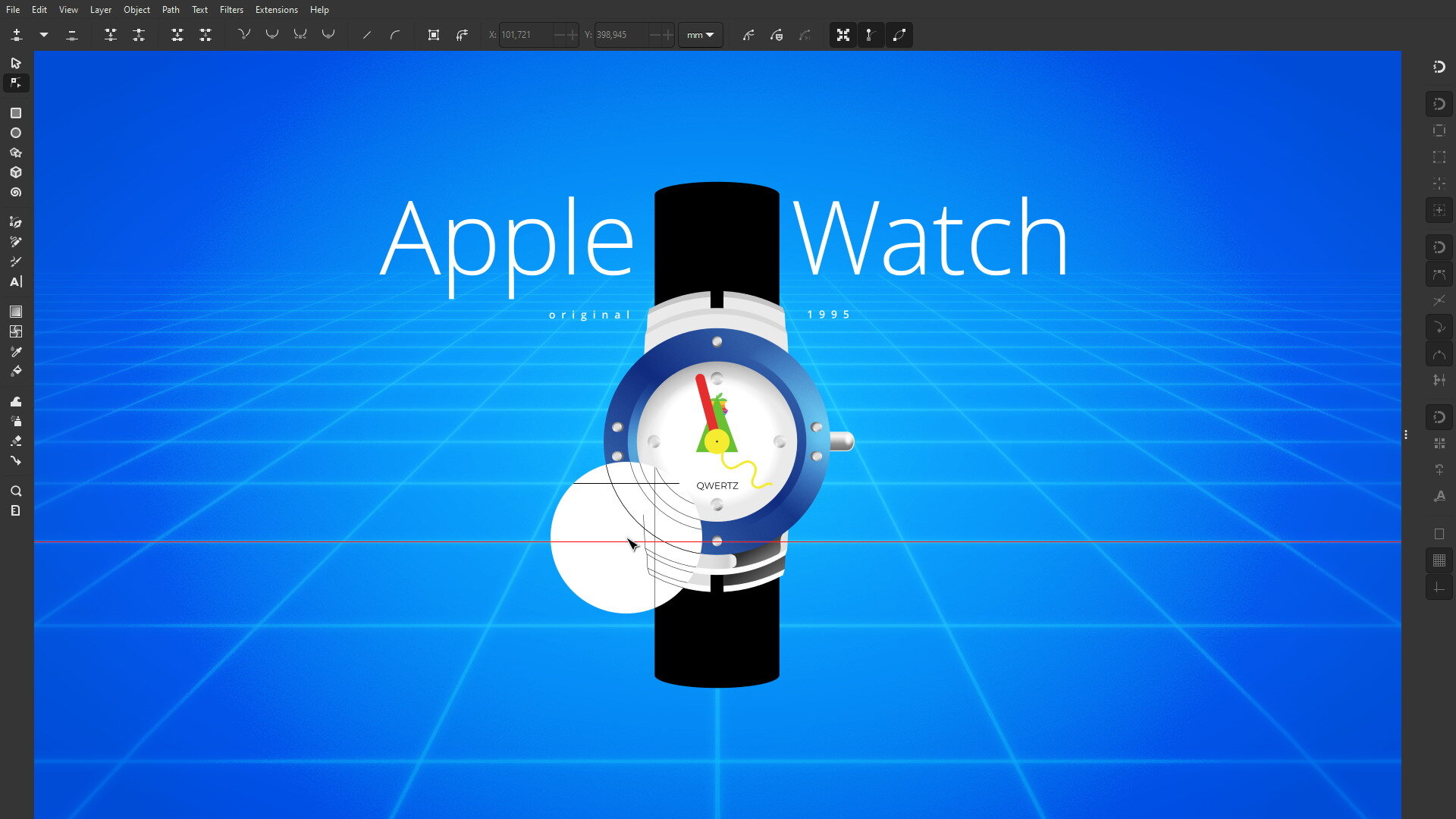Make selected nodes smooth

pos(272,35)
